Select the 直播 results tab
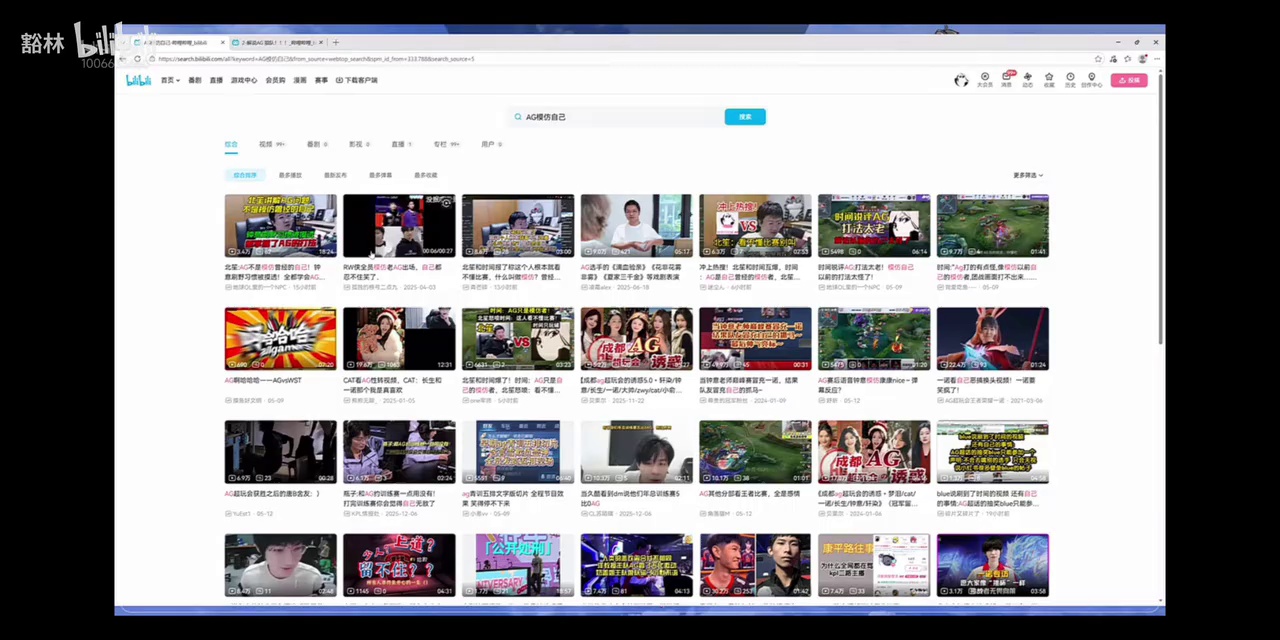1280x640 pixels. (x=401, y=144)
